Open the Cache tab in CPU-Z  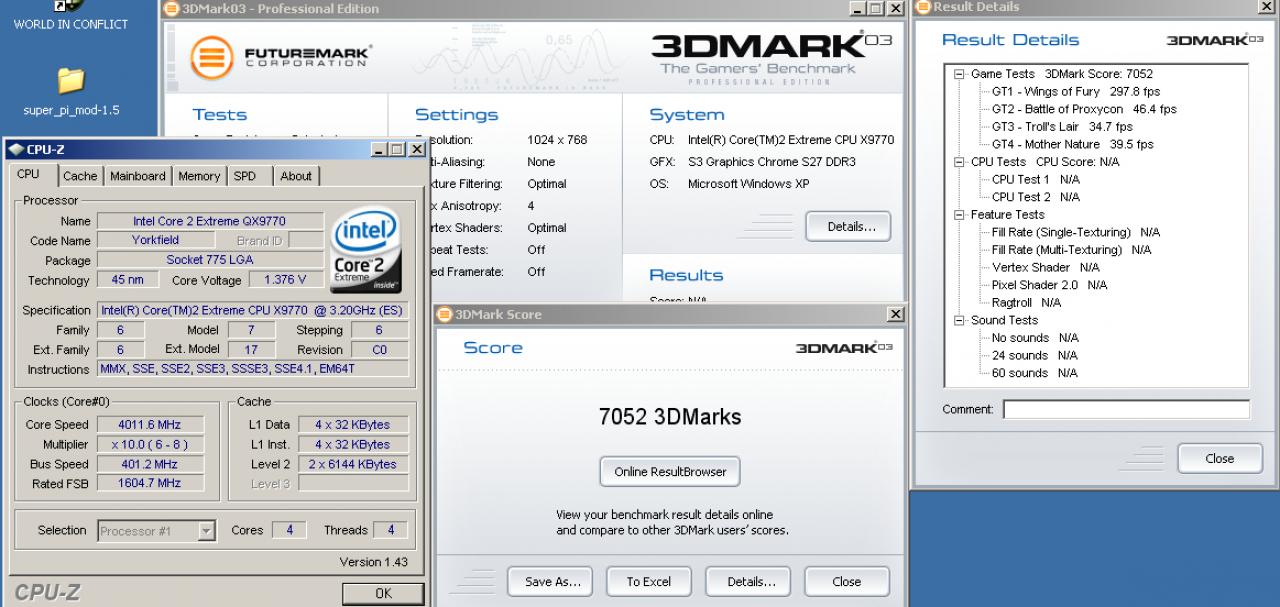pyautogui.click(x=80, y=176)
